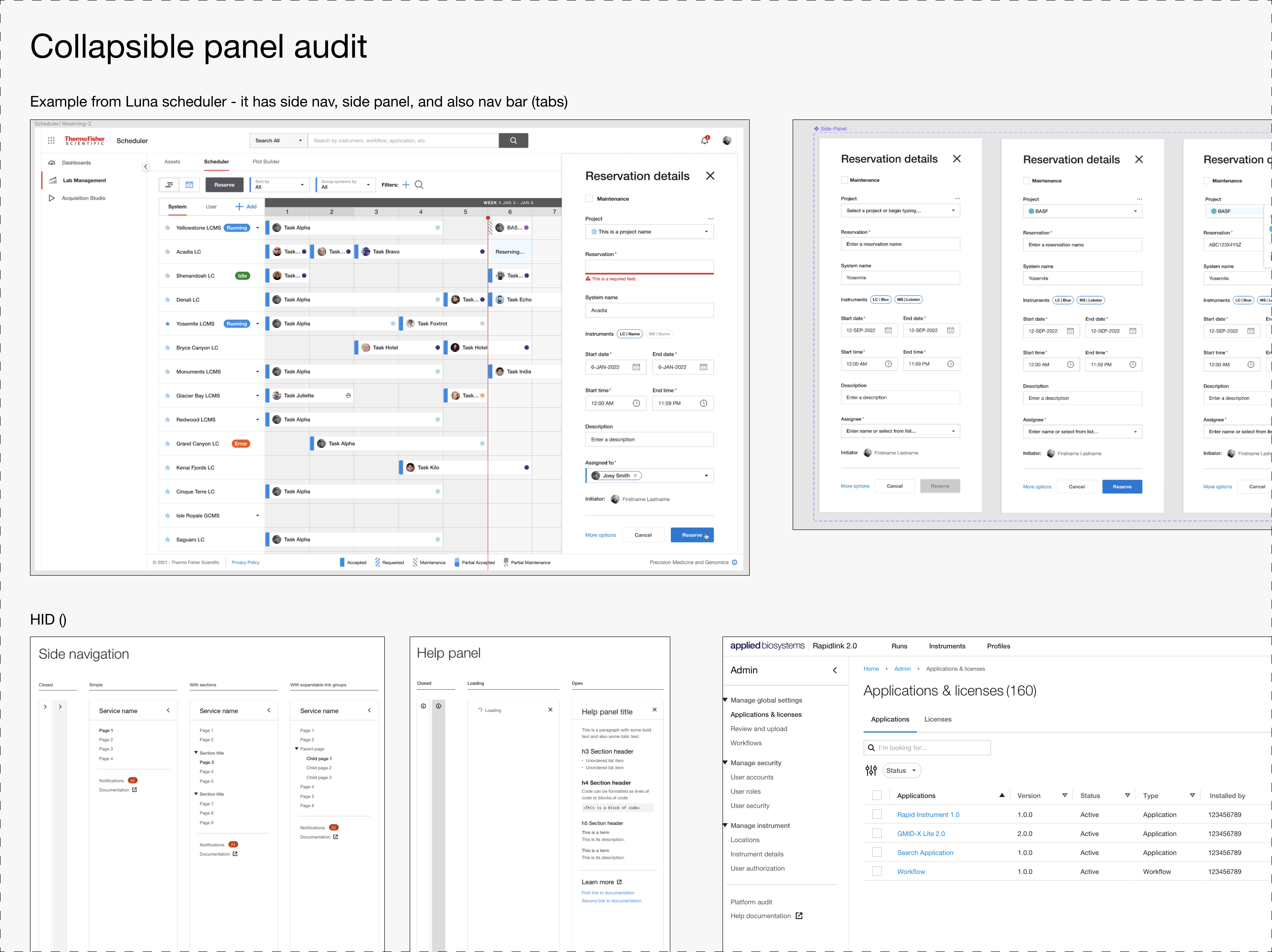1272x952 pixels.
Task: Tick Maintenance in the Side-Panel with reservation ABC123X4Y5Z
Action: 1207,181
